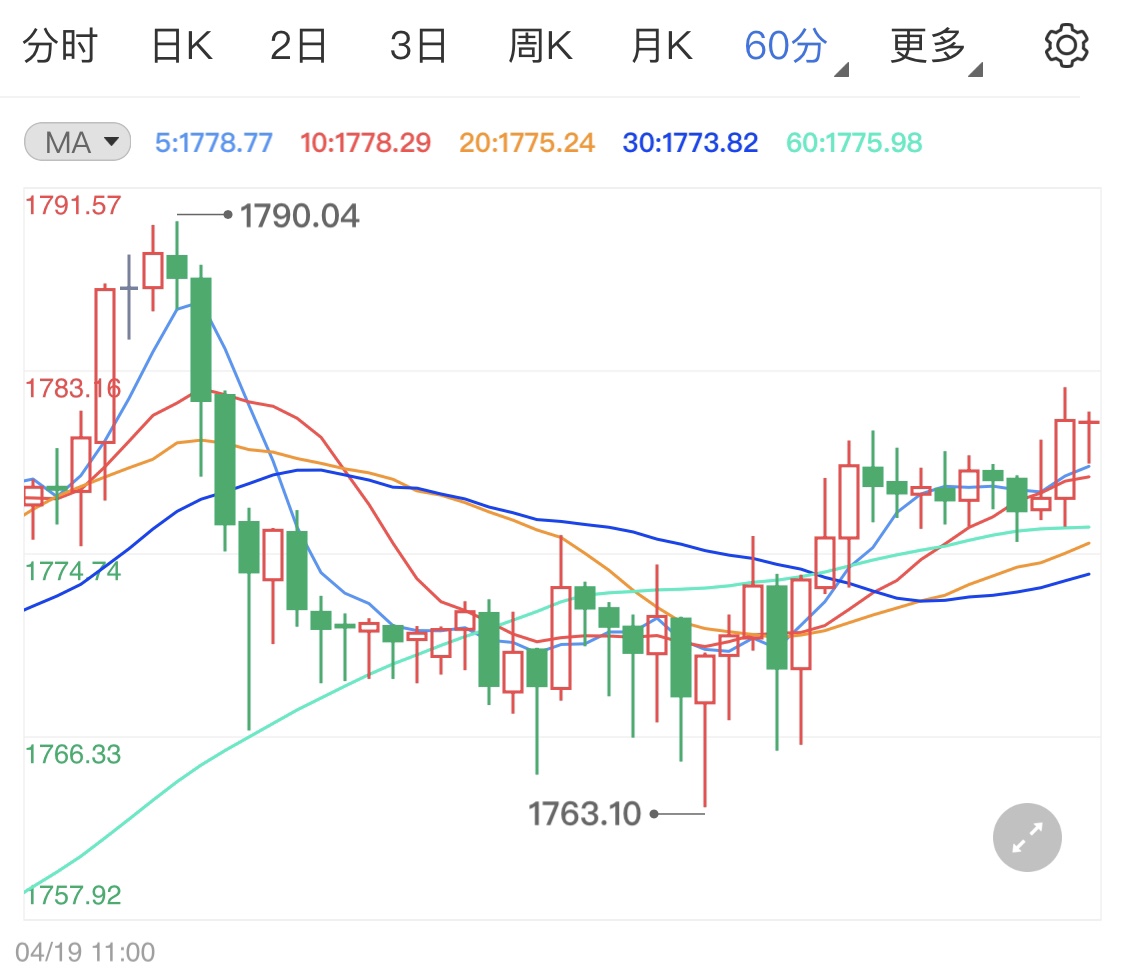Select the 3日 chart tab

(x=418, y=47)
